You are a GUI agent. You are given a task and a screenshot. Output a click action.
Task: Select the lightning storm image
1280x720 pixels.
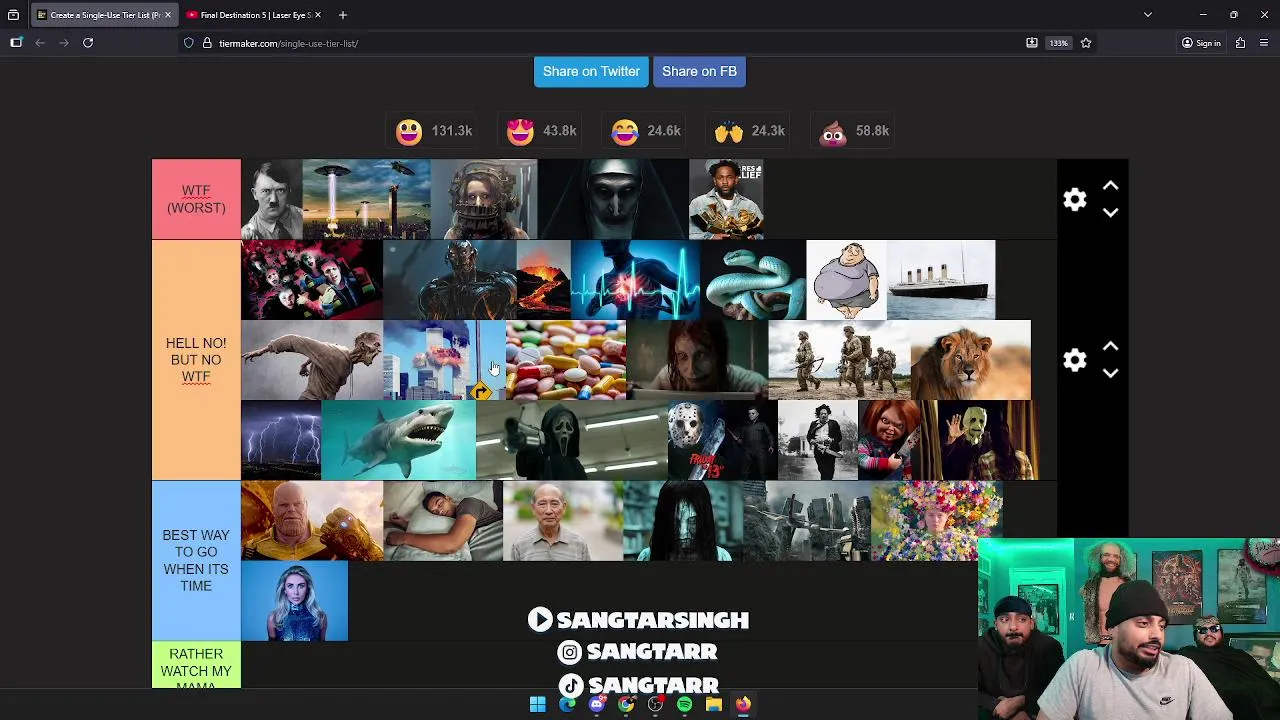coord(281,440)
